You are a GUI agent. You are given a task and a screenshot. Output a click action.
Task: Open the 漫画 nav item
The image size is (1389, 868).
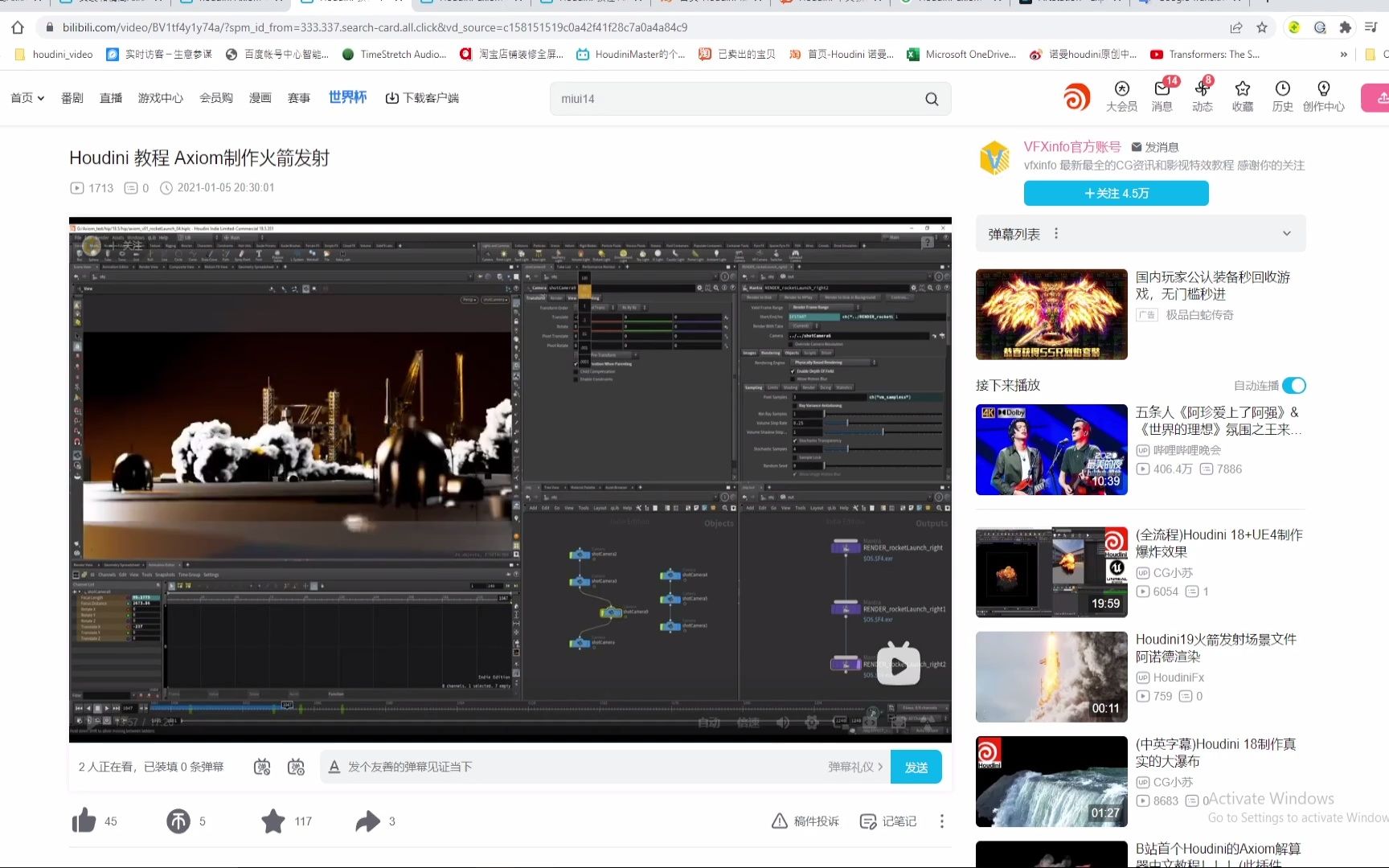click(260, 98)
